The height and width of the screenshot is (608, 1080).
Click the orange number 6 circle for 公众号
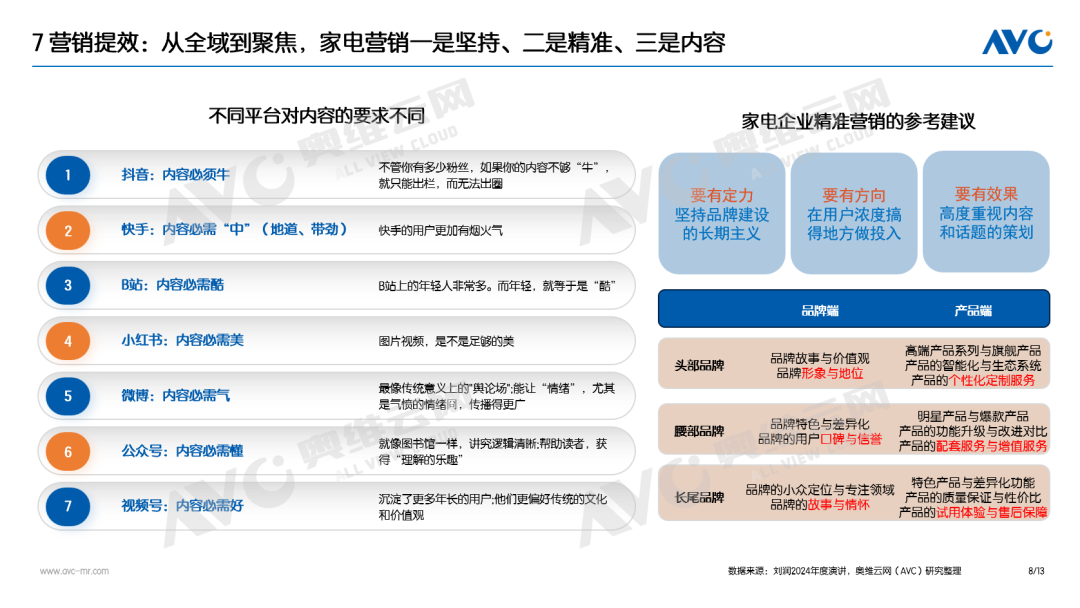[68, 451]
